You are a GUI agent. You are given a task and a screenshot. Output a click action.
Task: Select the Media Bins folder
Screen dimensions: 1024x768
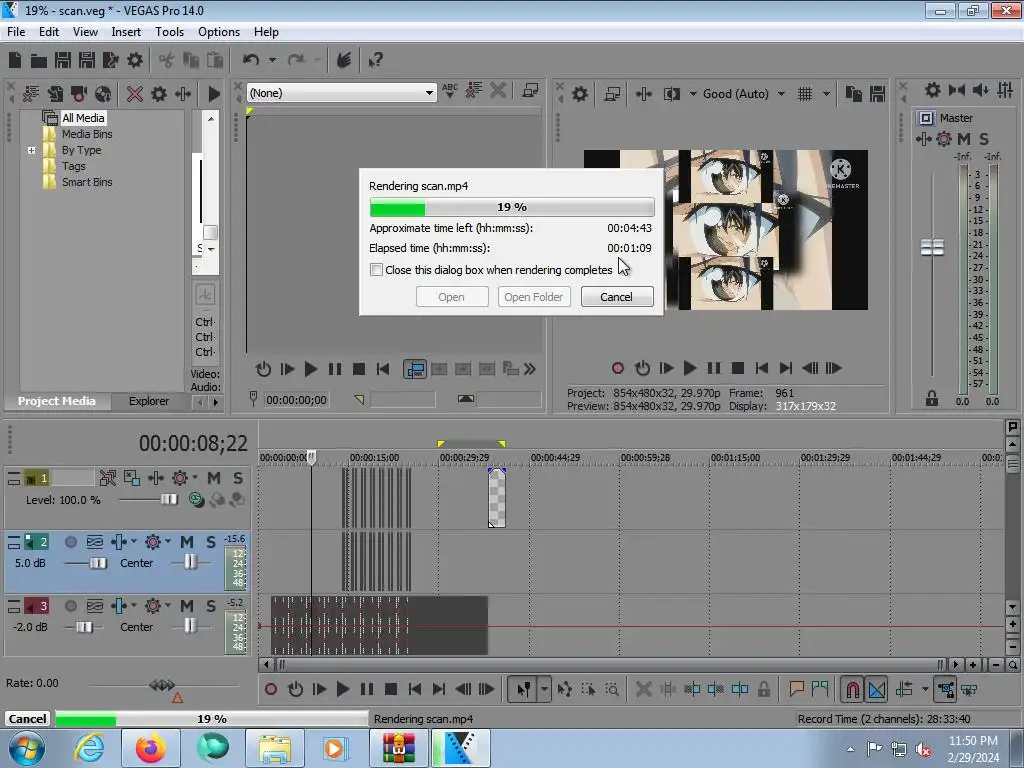tap(87, 134)
